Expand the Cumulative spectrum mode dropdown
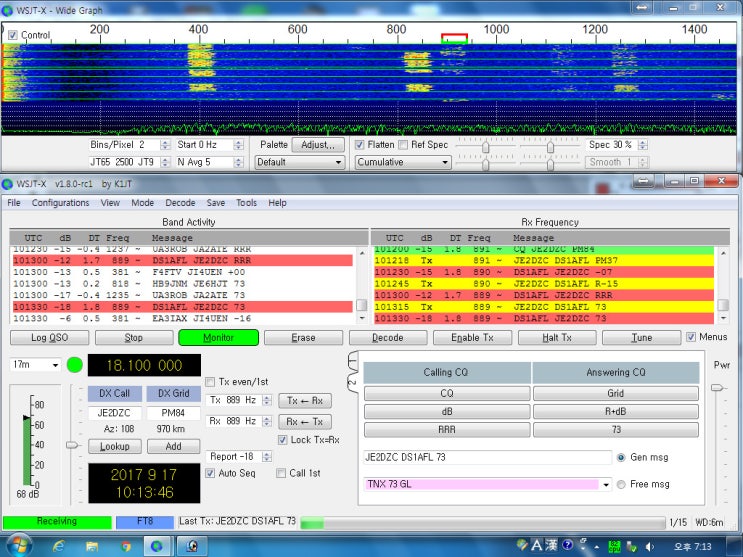 (x=402, y=162)
